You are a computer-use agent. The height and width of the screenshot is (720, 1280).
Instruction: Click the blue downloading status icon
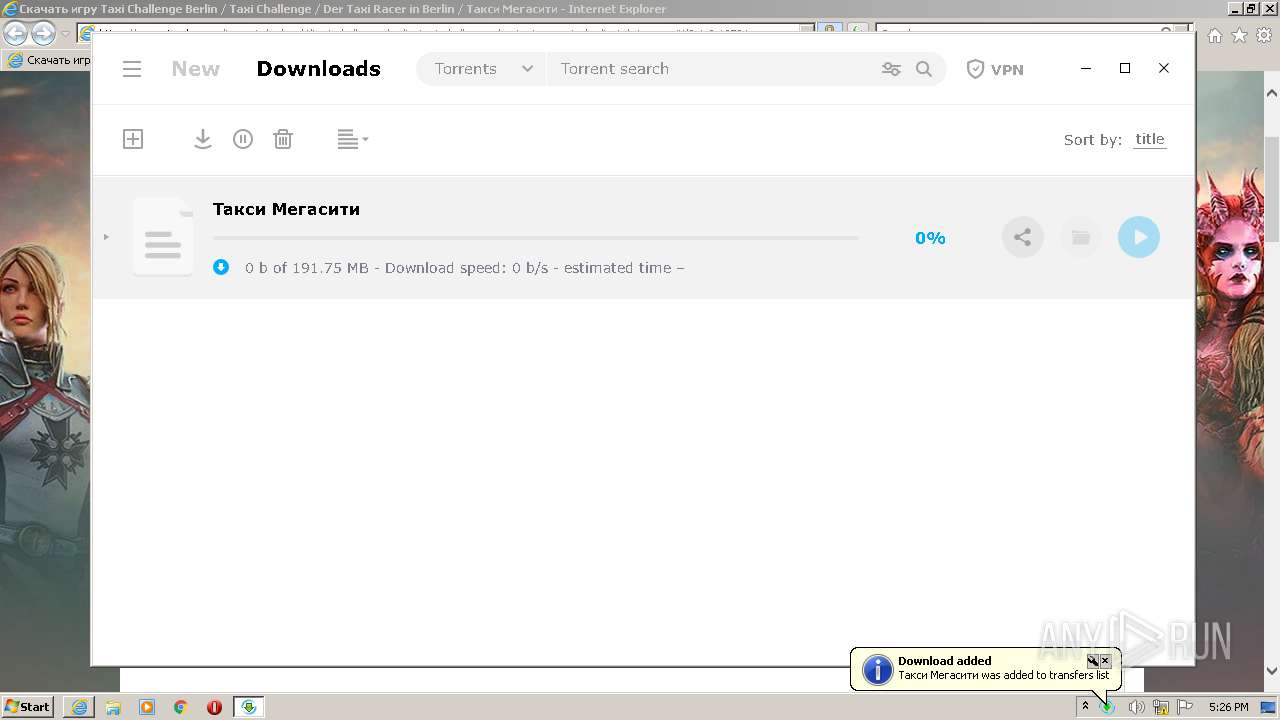tap(221, 267)
